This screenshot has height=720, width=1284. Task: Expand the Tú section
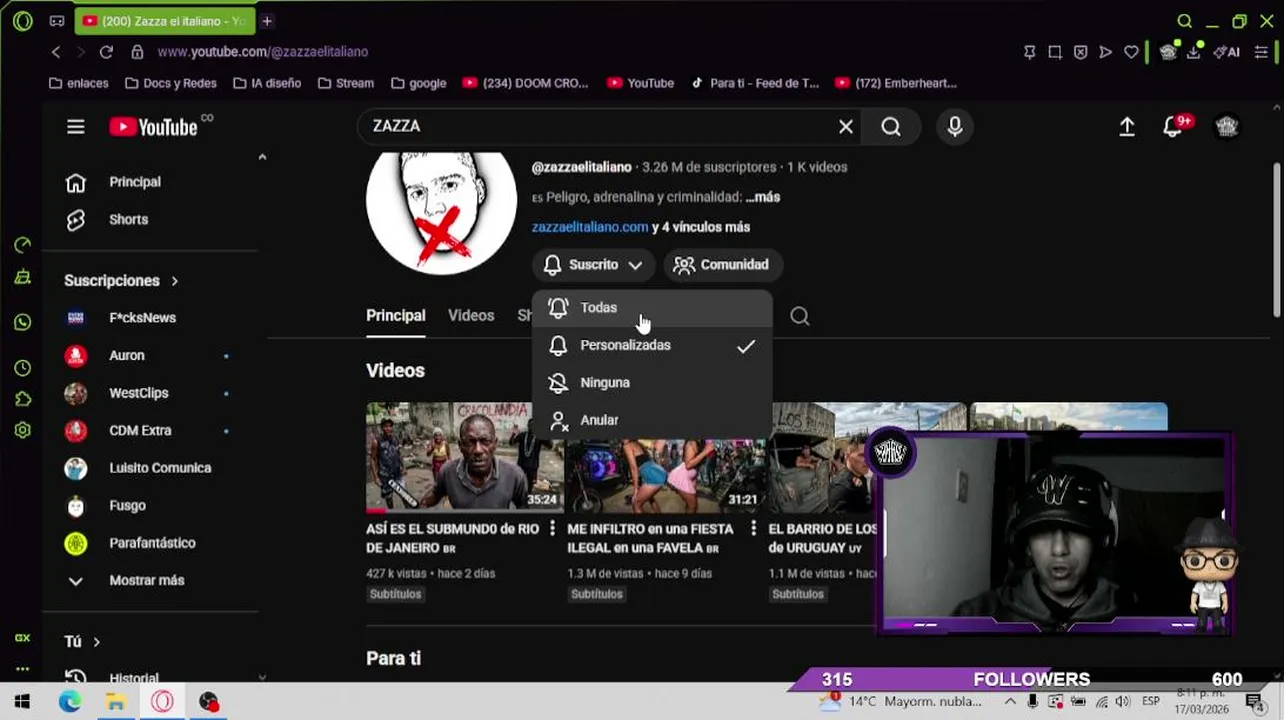point(82,642)
